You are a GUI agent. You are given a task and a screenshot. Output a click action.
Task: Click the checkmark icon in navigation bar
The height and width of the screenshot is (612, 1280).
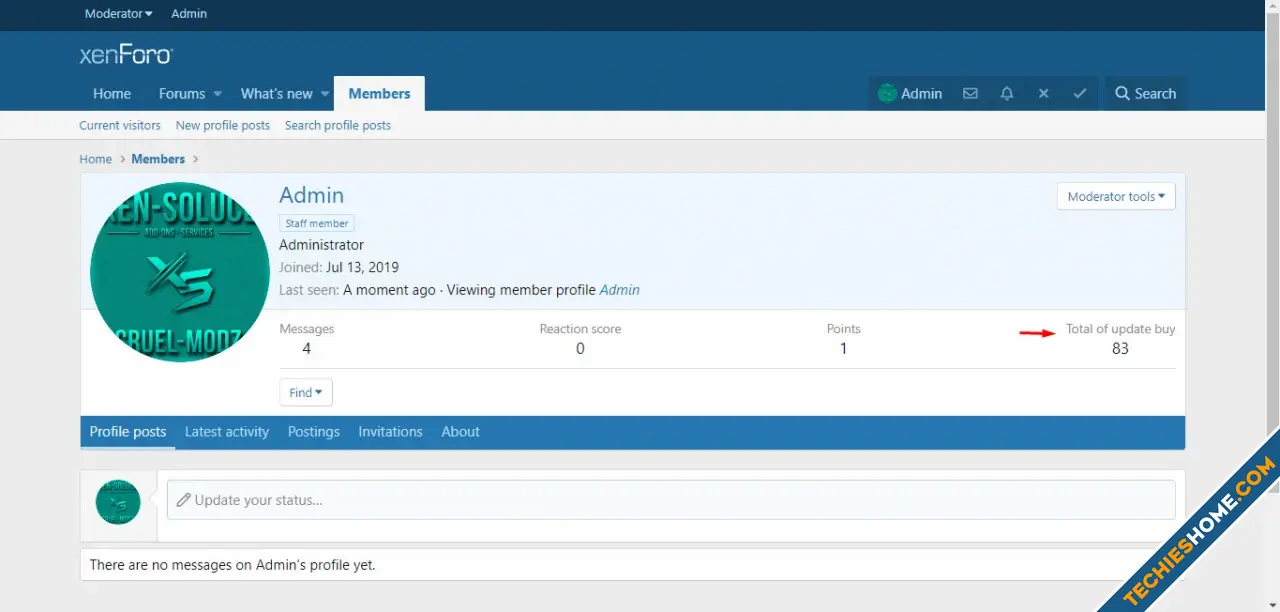pyautogui.click(x=1080, y=94)
